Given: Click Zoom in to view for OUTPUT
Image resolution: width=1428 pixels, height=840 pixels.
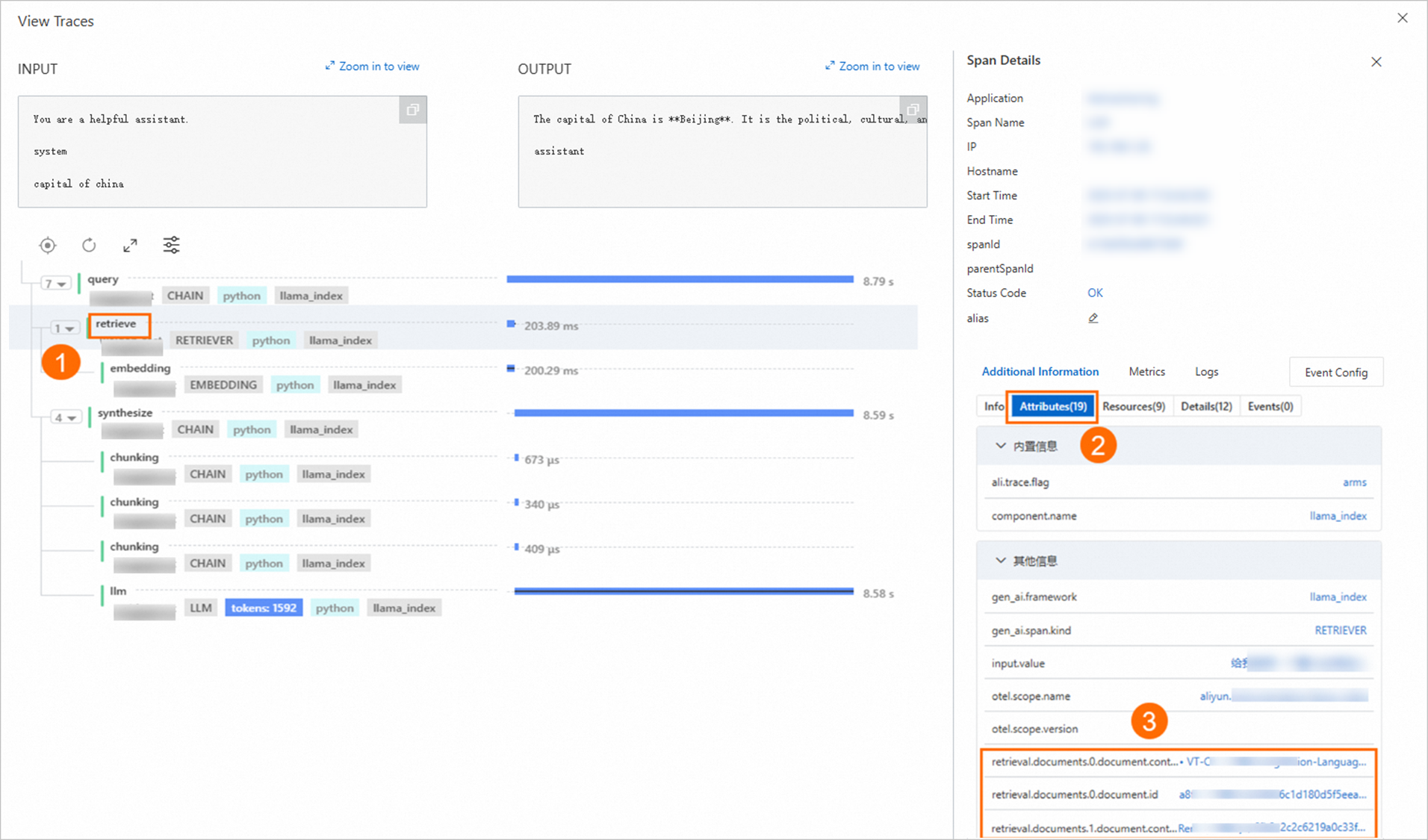Looking at the screenshot, I should [x=872, y=66].
